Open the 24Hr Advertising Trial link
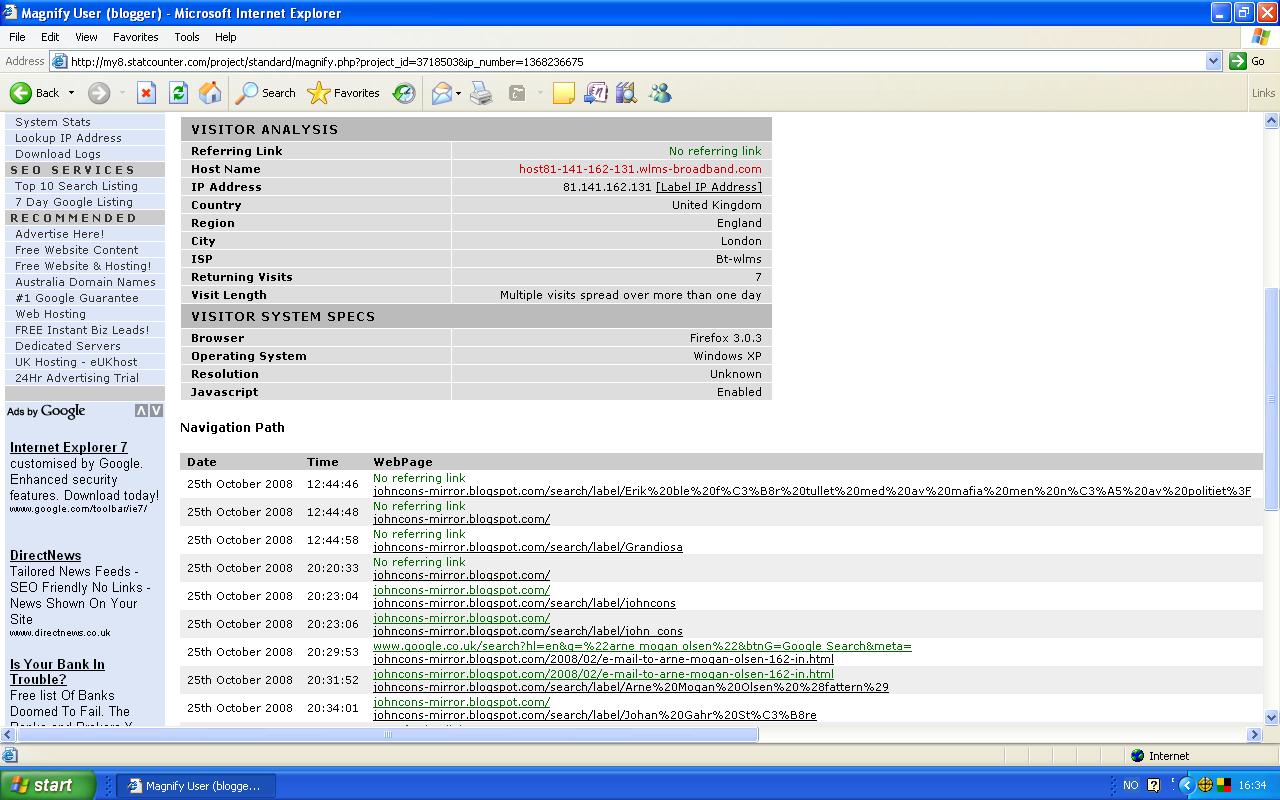The height and width of the screenshot is (800, 1280). [77, 378]
